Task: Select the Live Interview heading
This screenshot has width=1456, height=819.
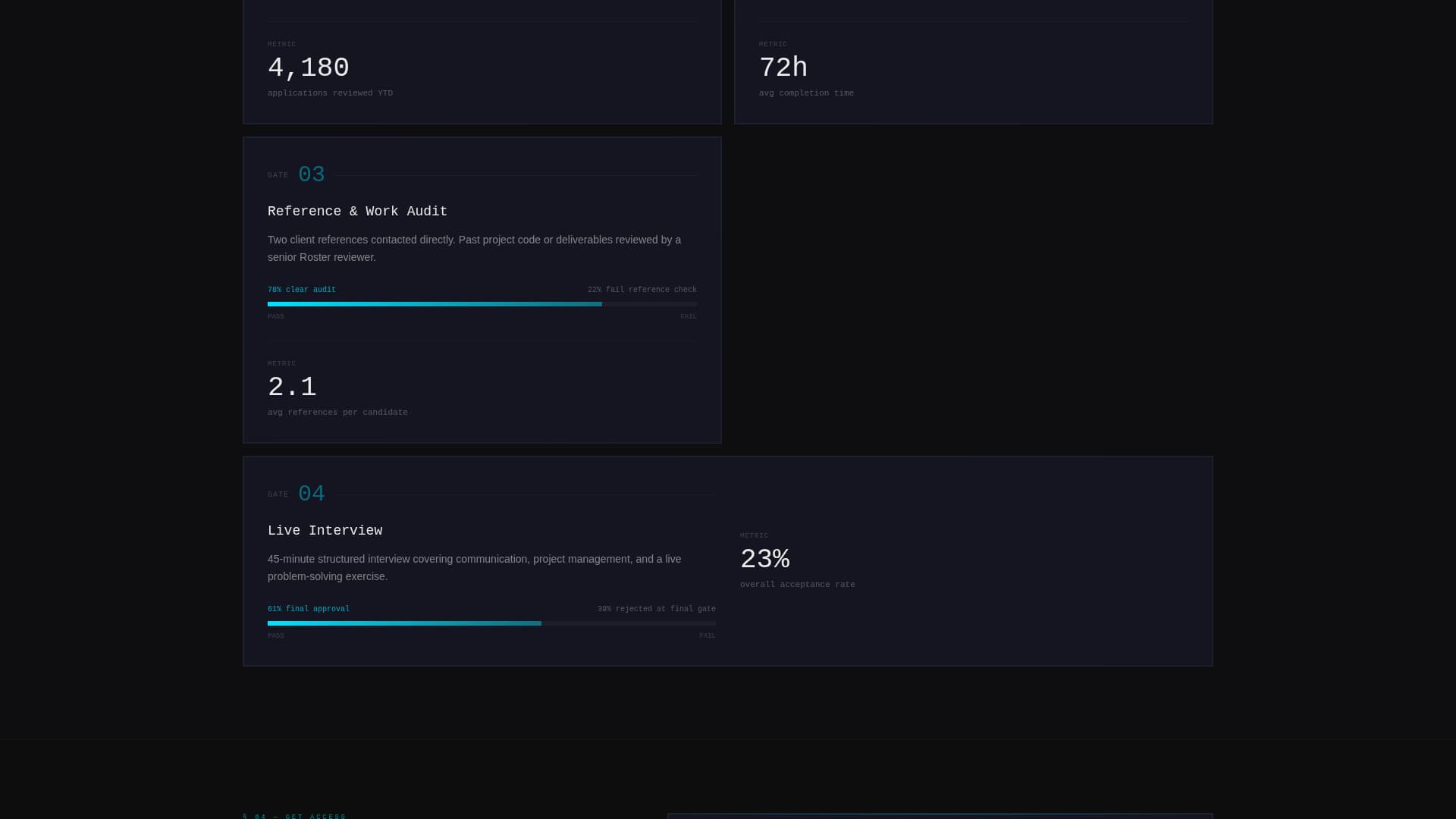Action: [325, 531]
